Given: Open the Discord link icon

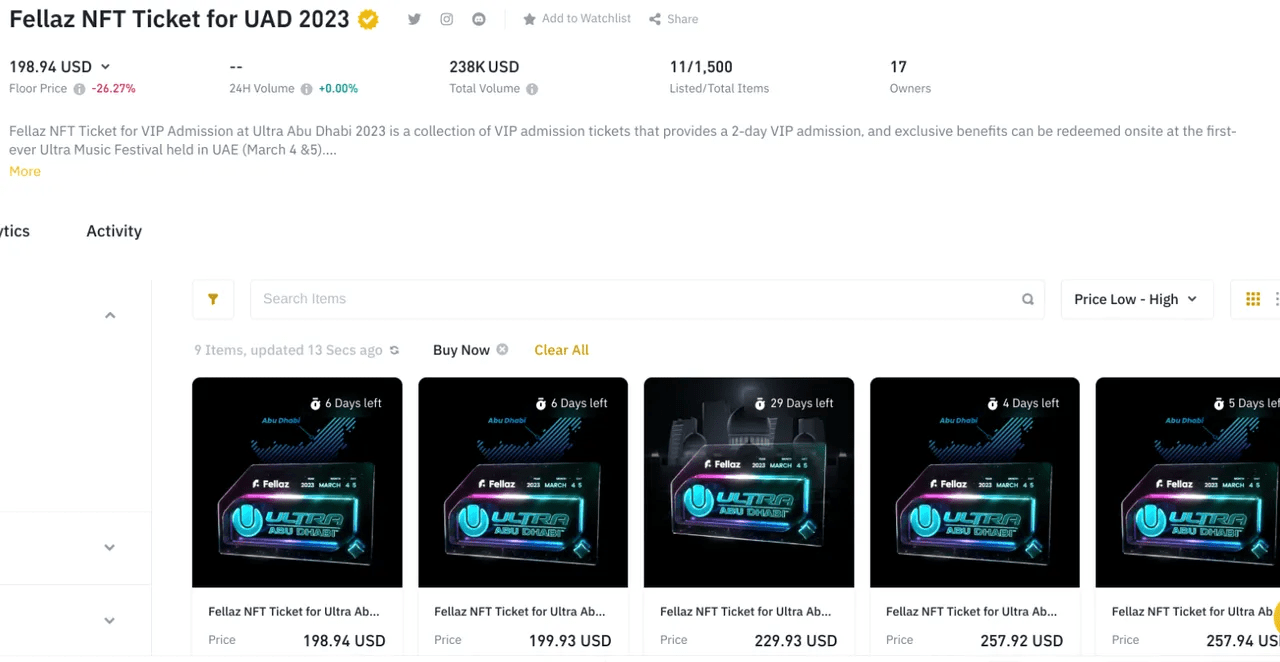Looking at the screenshot, I should (x=479, y=19).
